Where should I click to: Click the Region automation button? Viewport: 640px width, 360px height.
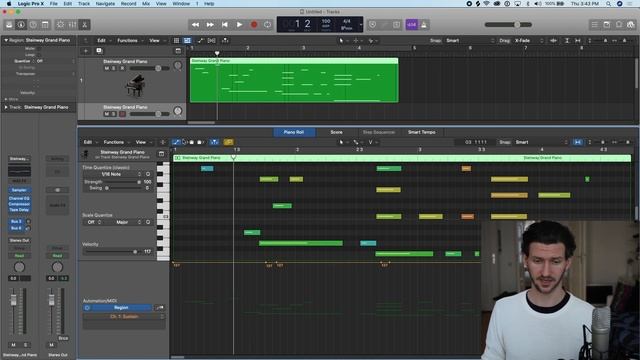point(121,307)
